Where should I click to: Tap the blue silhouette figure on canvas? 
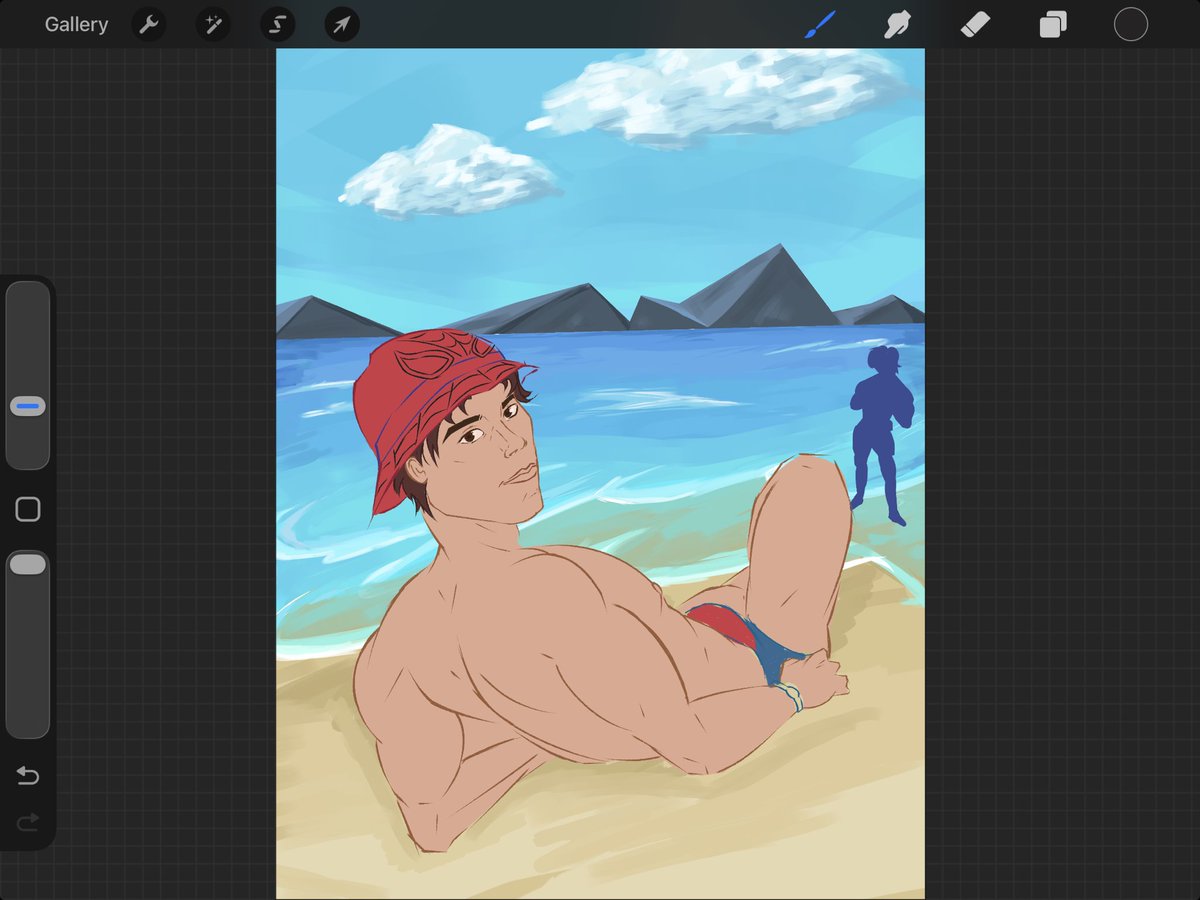point(881,435)
